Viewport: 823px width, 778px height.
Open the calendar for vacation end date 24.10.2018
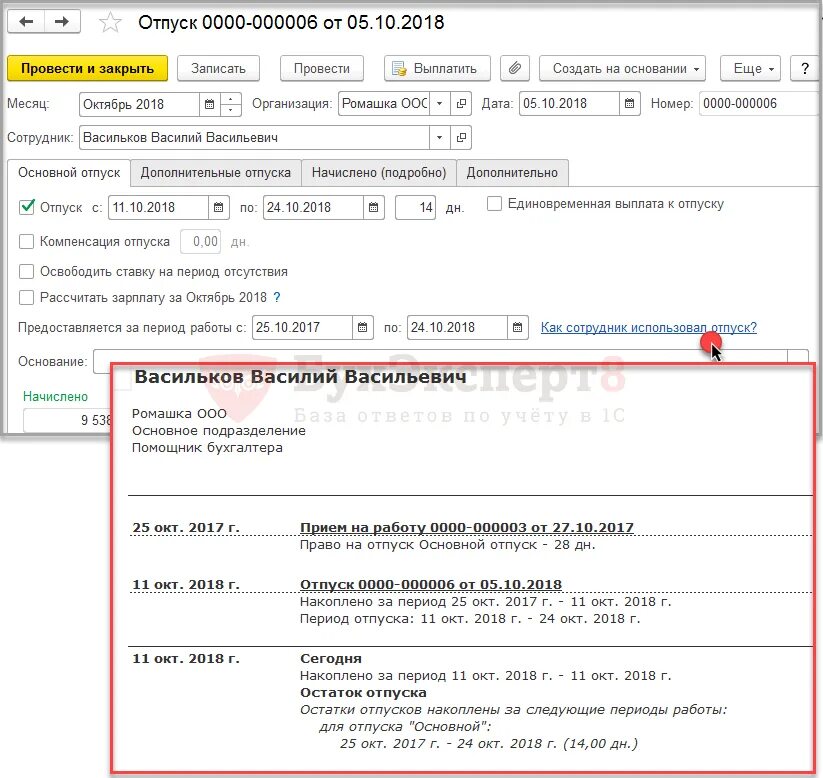[371, 206]
